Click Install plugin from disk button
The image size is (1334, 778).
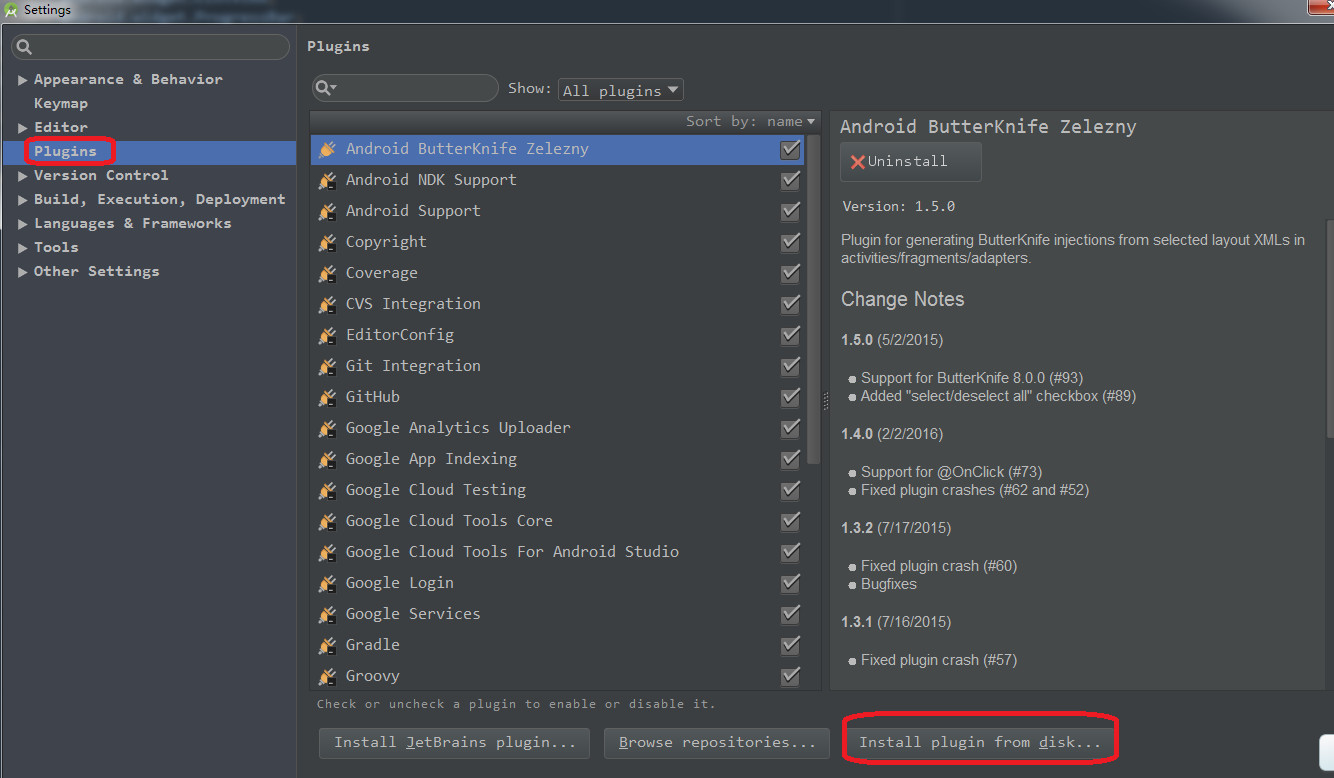[979, 742]
